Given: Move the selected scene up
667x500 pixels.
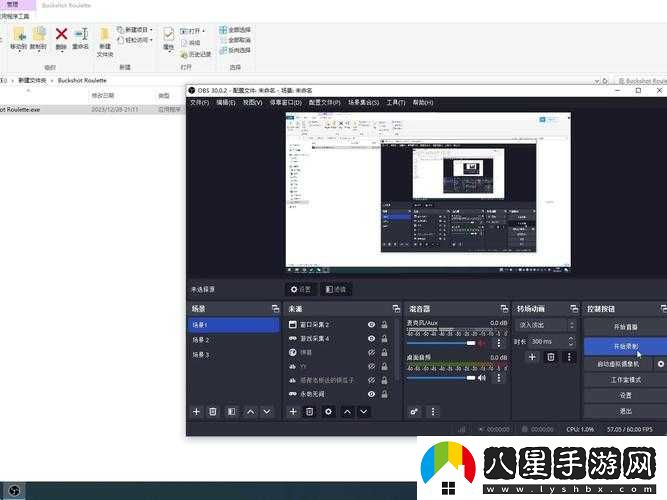Looking at the screenshot, I should tap(251, 411).
